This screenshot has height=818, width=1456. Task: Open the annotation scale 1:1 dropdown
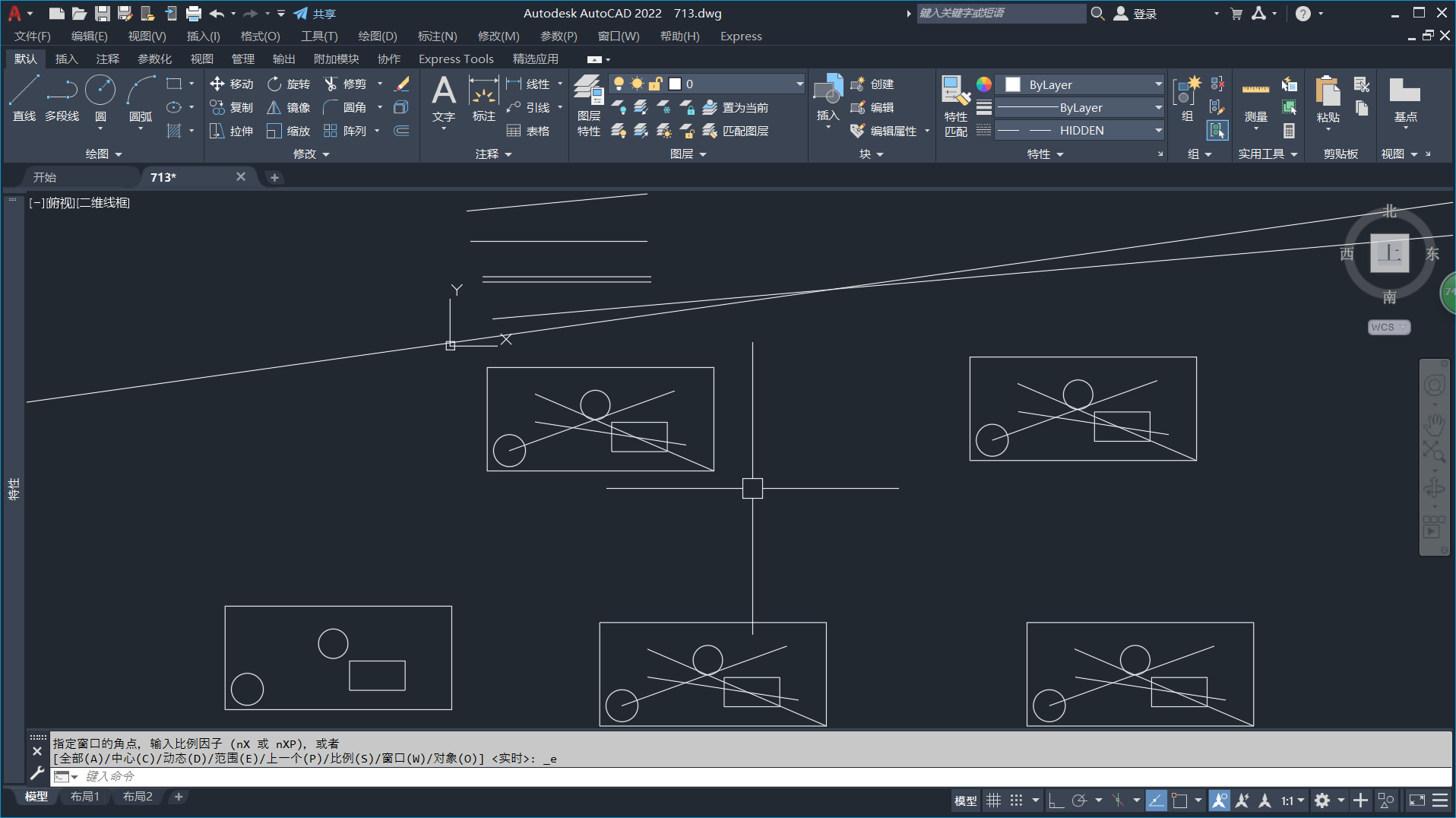[1293, 800]
